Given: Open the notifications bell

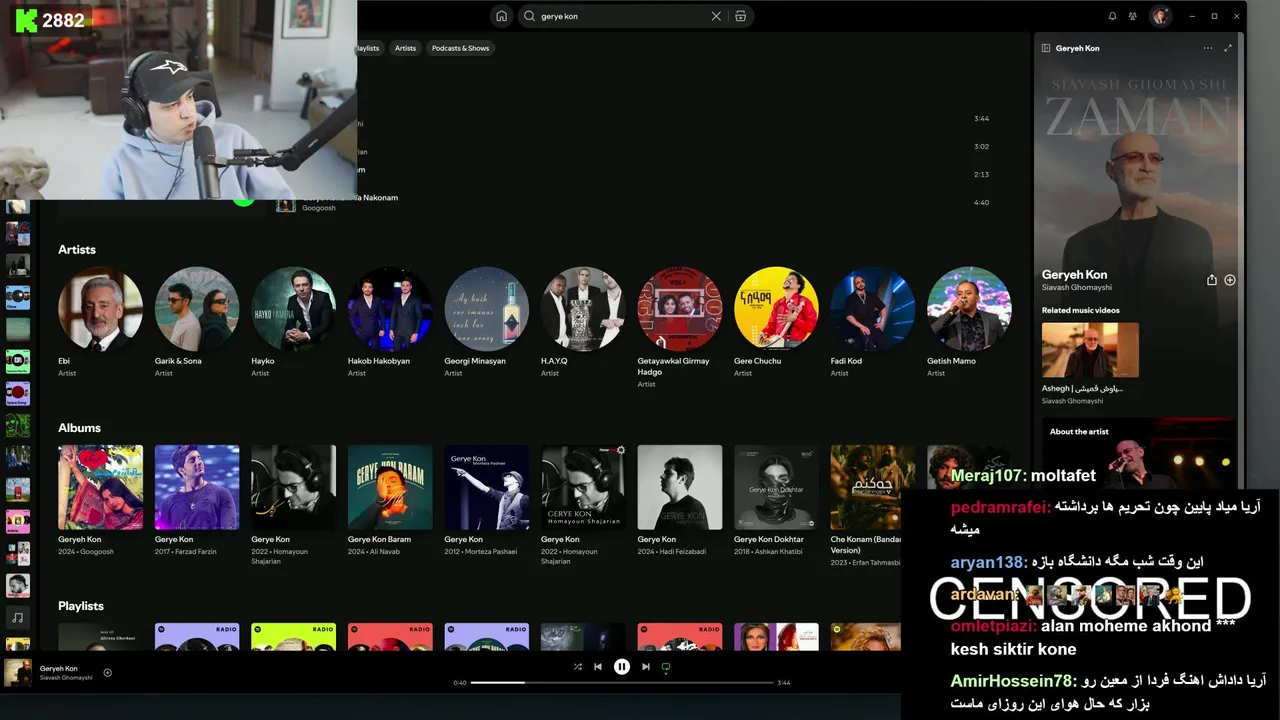Looking at the screenshot, I should click(1112, 16).
